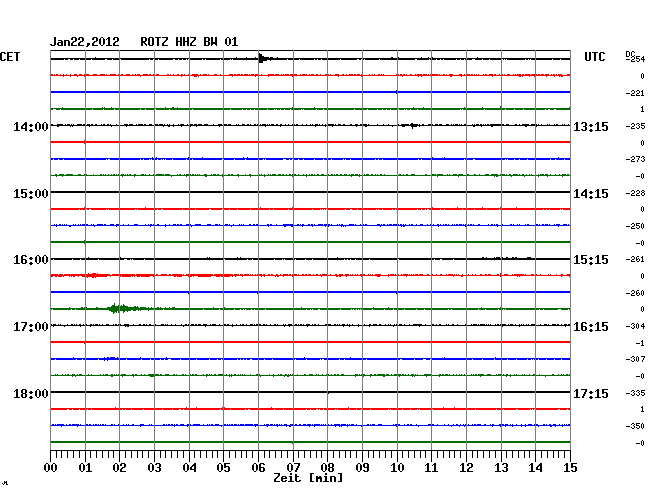Click the 03 minute axis tick label

click(154, 468)
